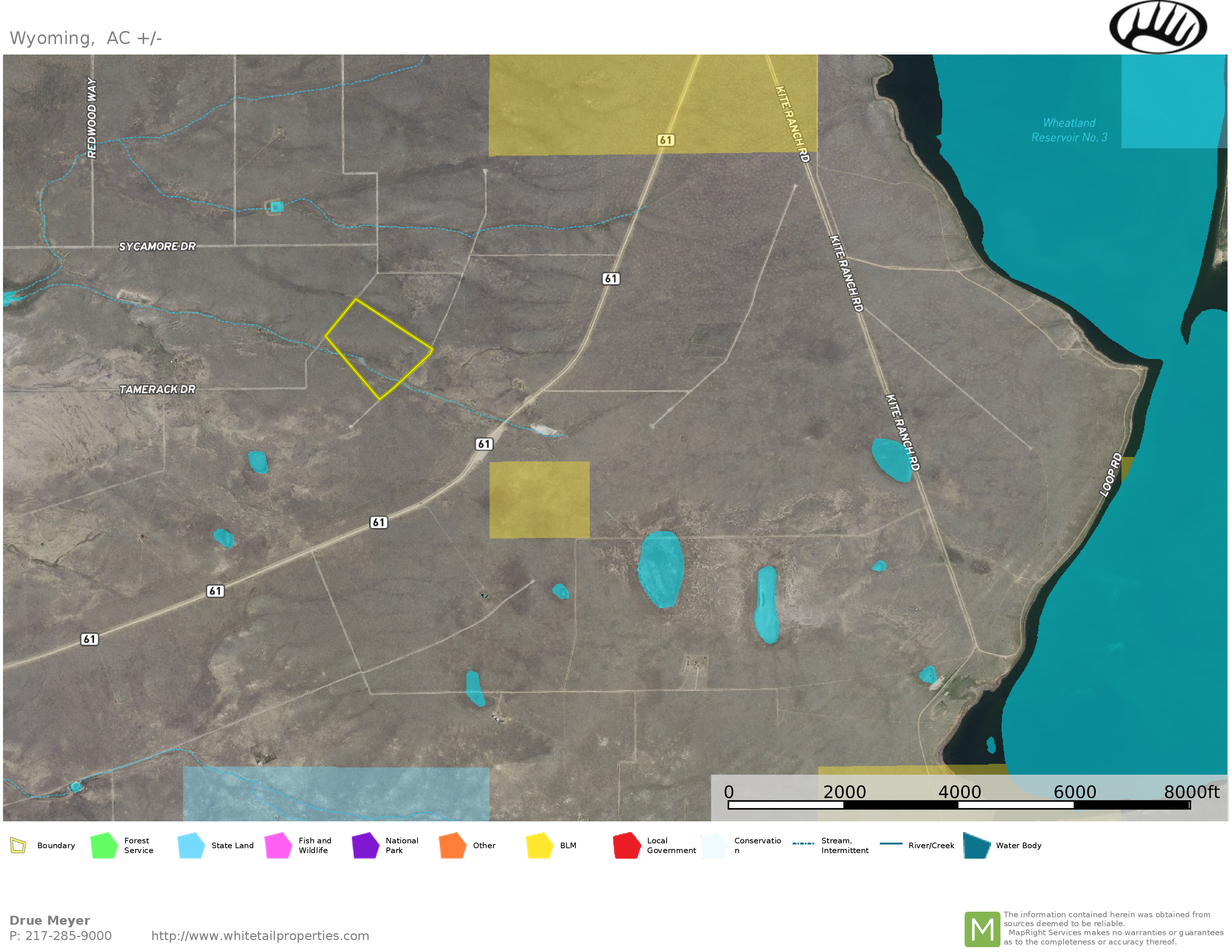Click the BLM yellow legend swatch
Viewport: 1232px width, 952px height.
[539, 845]
